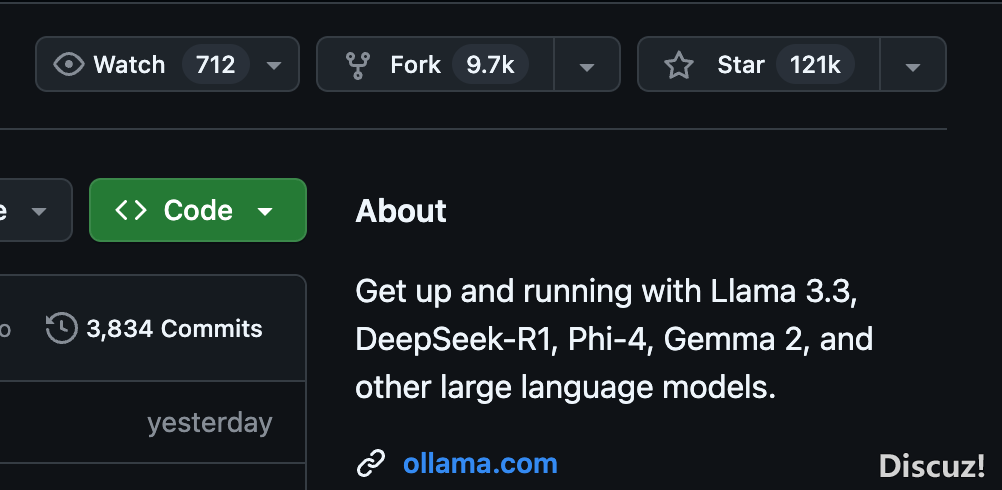The image size is (1002, 490).
Task: Click the Watch button label
Action: pyautogui.click(x=129, y=65)
